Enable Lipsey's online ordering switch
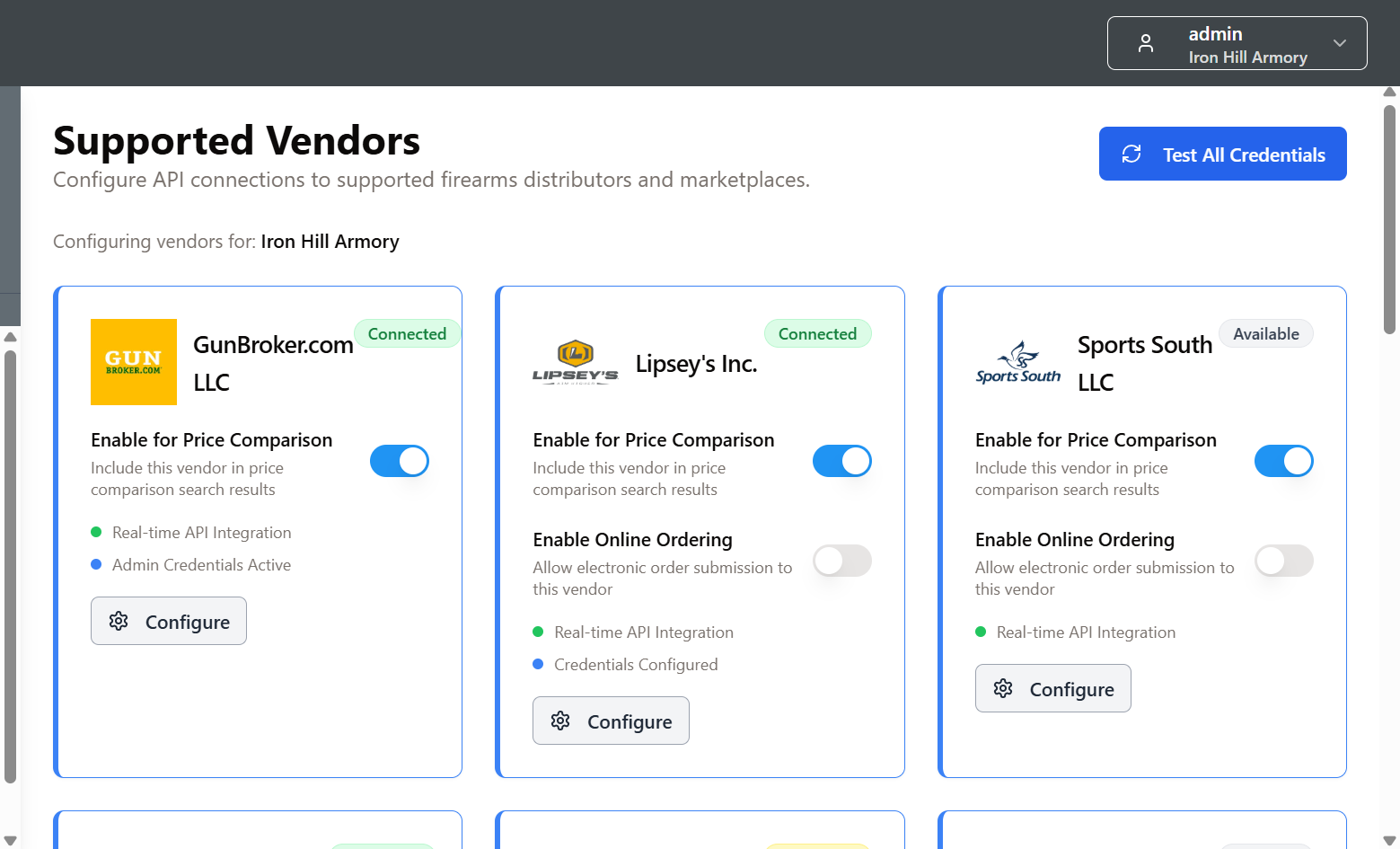 pyautogui.click(x=842, y=561)
